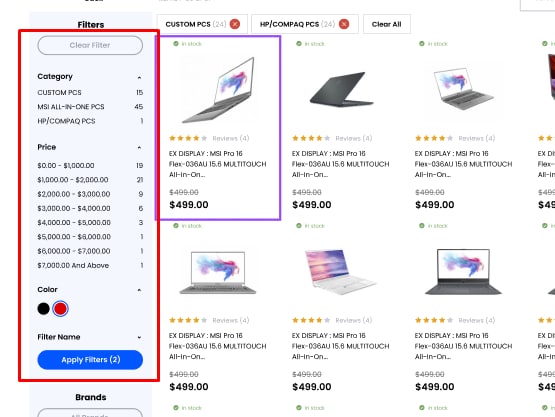Filter by MSI ALL-IN-ONE PCS category
This screenshot has height=417, width=555.
tap(90, 107)
